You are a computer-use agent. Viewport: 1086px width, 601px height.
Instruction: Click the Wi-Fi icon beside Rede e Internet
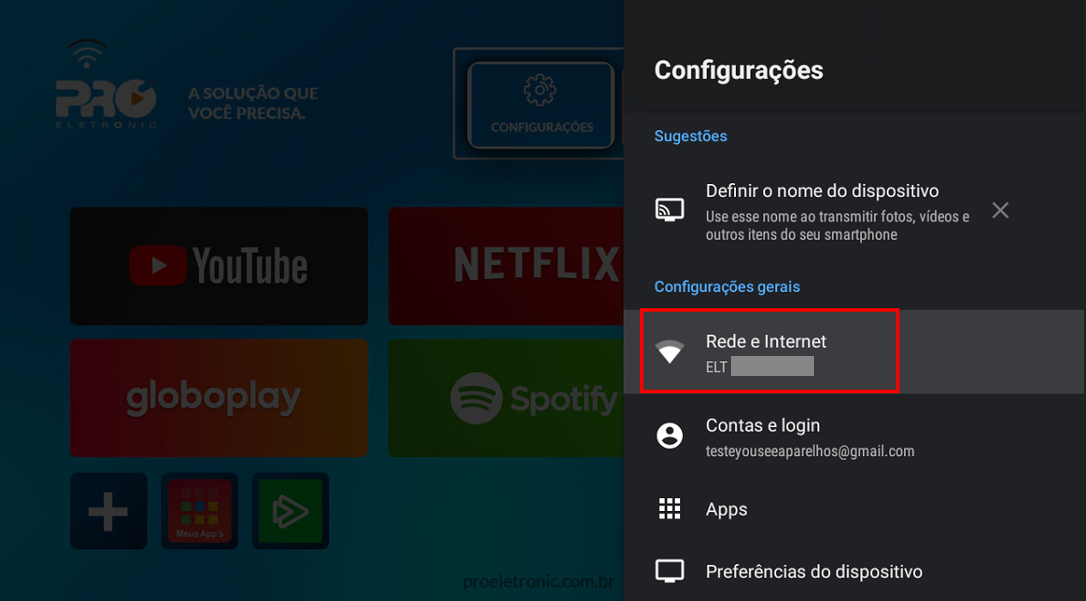pyautogui.click(x=670, y=352)
